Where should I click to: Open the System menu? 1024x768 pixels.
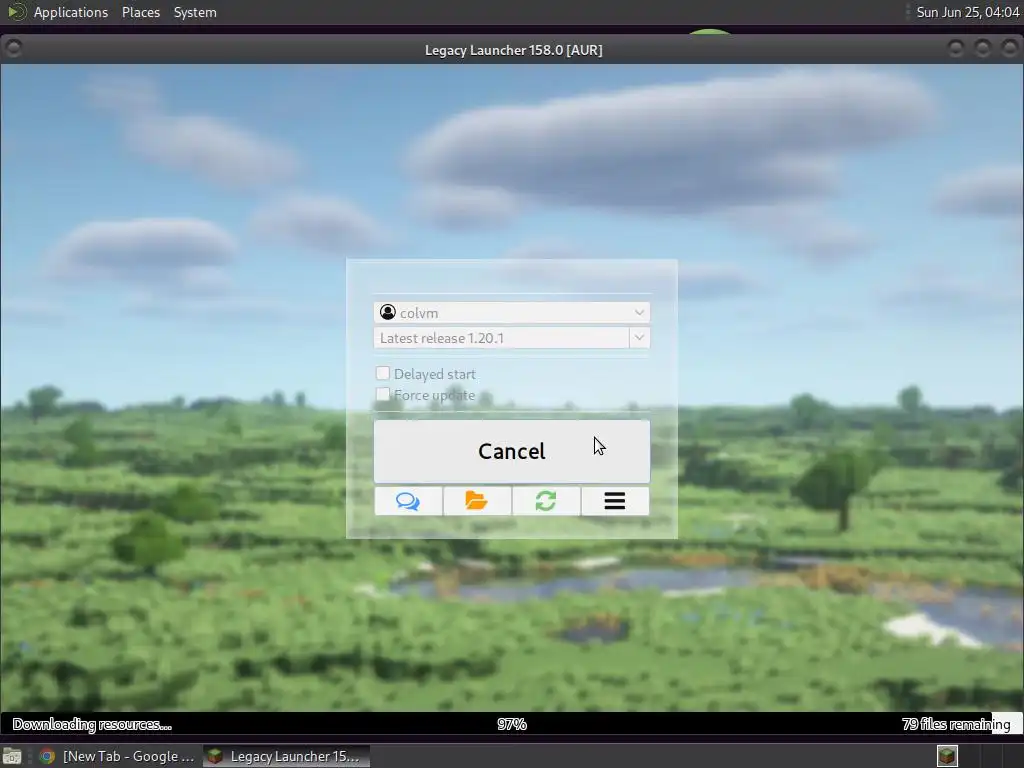[195, 12]
